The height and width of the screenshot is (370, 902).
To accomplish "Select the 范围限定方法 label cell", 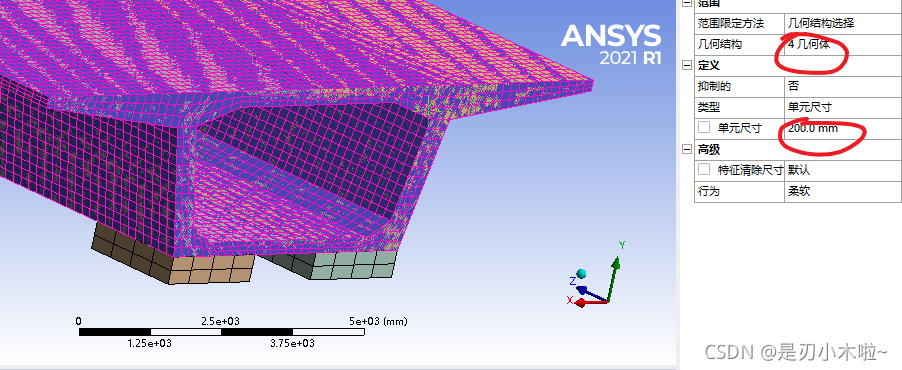I will 740,24.
